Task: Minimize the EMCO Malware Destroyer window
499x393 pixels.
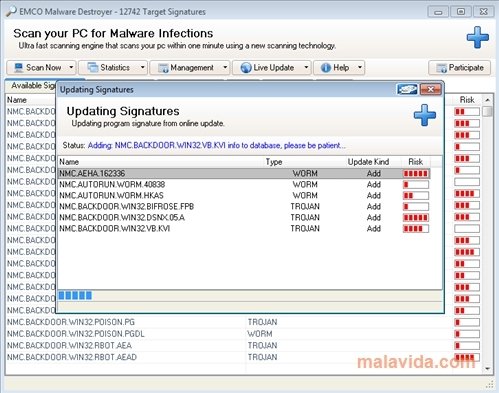Action: click(x=438, y=12)
